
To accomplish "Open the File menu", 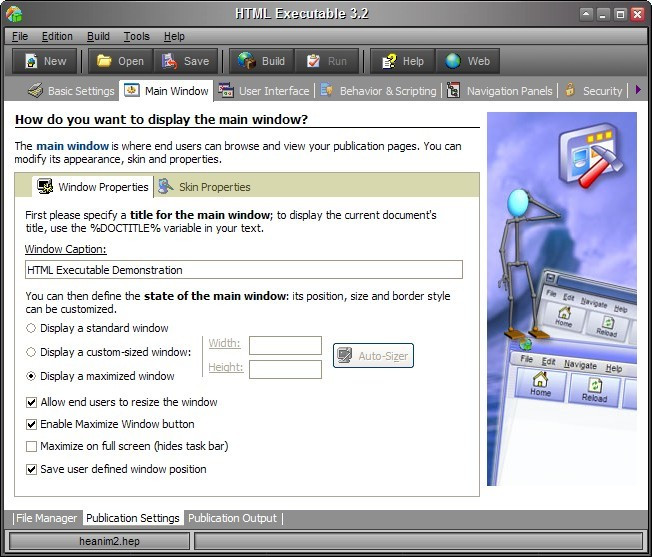I will click(20, 37).
